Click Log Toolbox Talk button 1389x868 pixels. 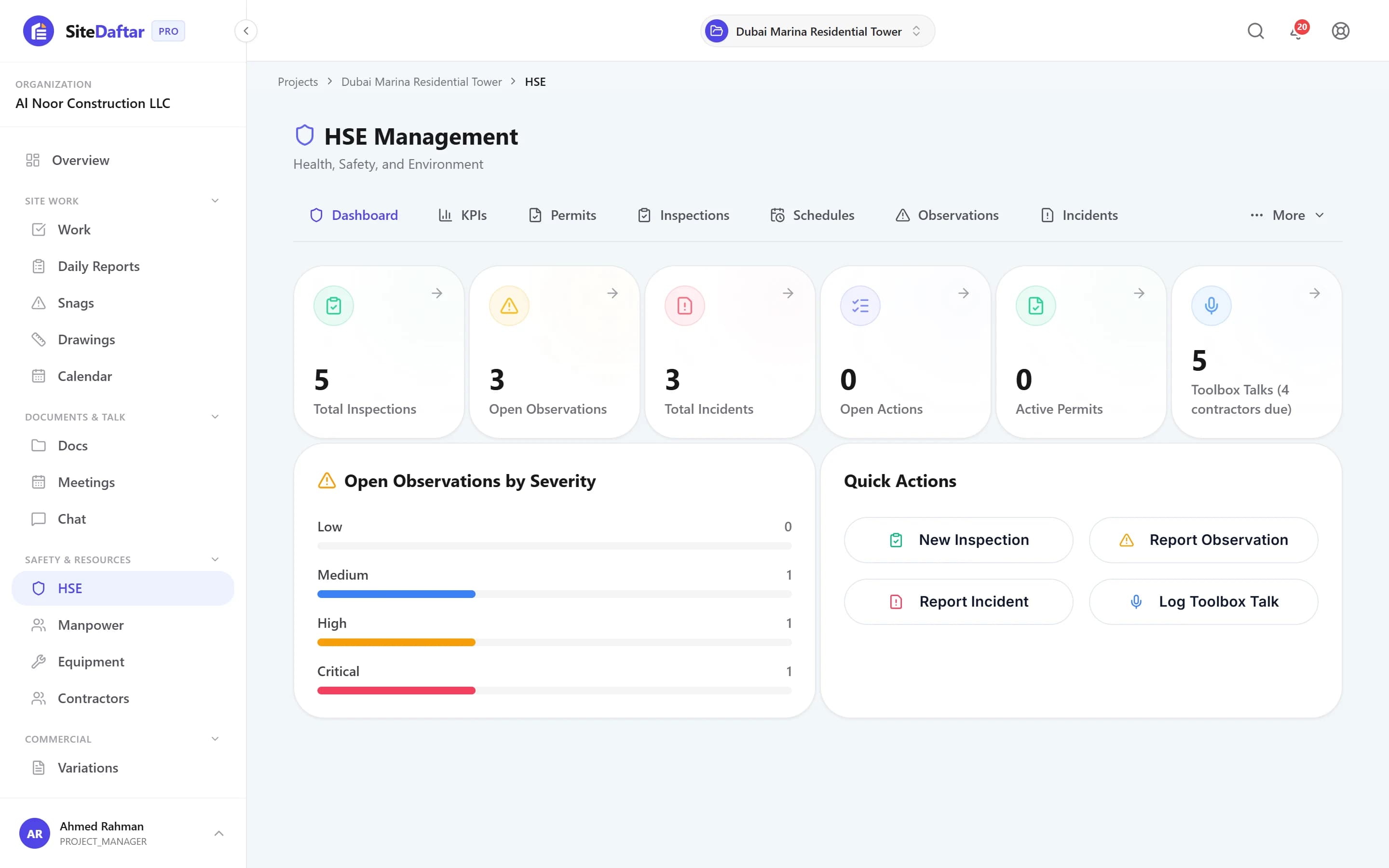pyautogui.click(x=1203, y=602)
